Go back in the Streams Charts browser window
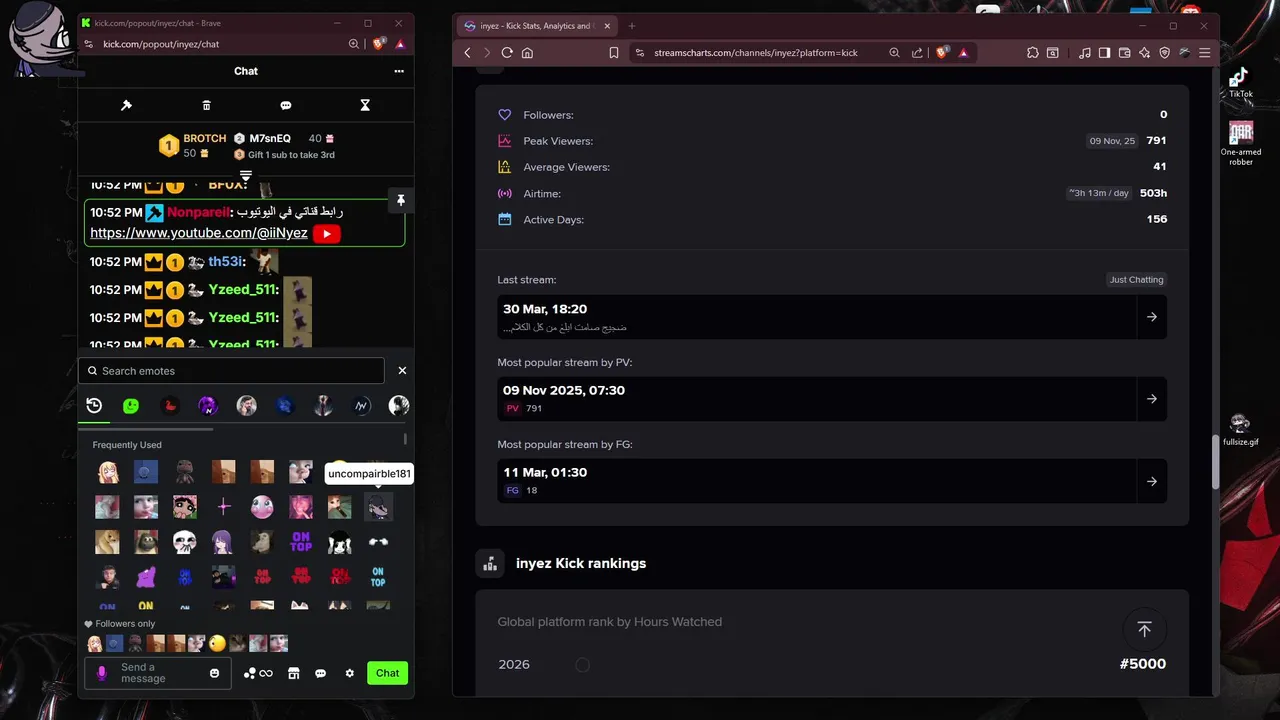Viewport: 1280px width, 720px height. click(467, 53)
